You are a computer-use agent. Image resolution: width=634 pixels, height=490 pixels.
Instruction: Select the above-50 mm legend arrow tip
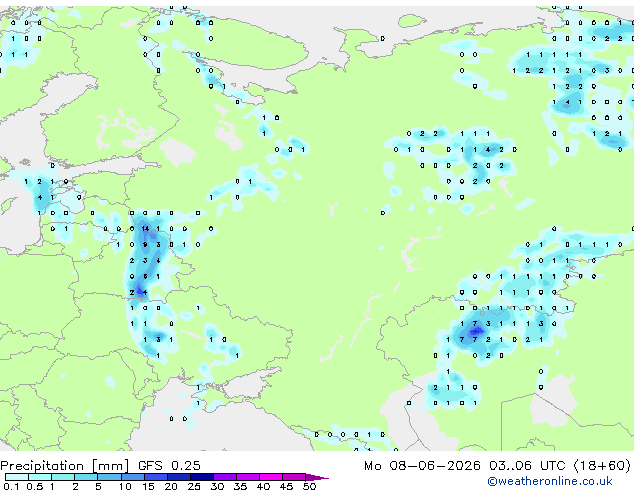click(317, 477)
